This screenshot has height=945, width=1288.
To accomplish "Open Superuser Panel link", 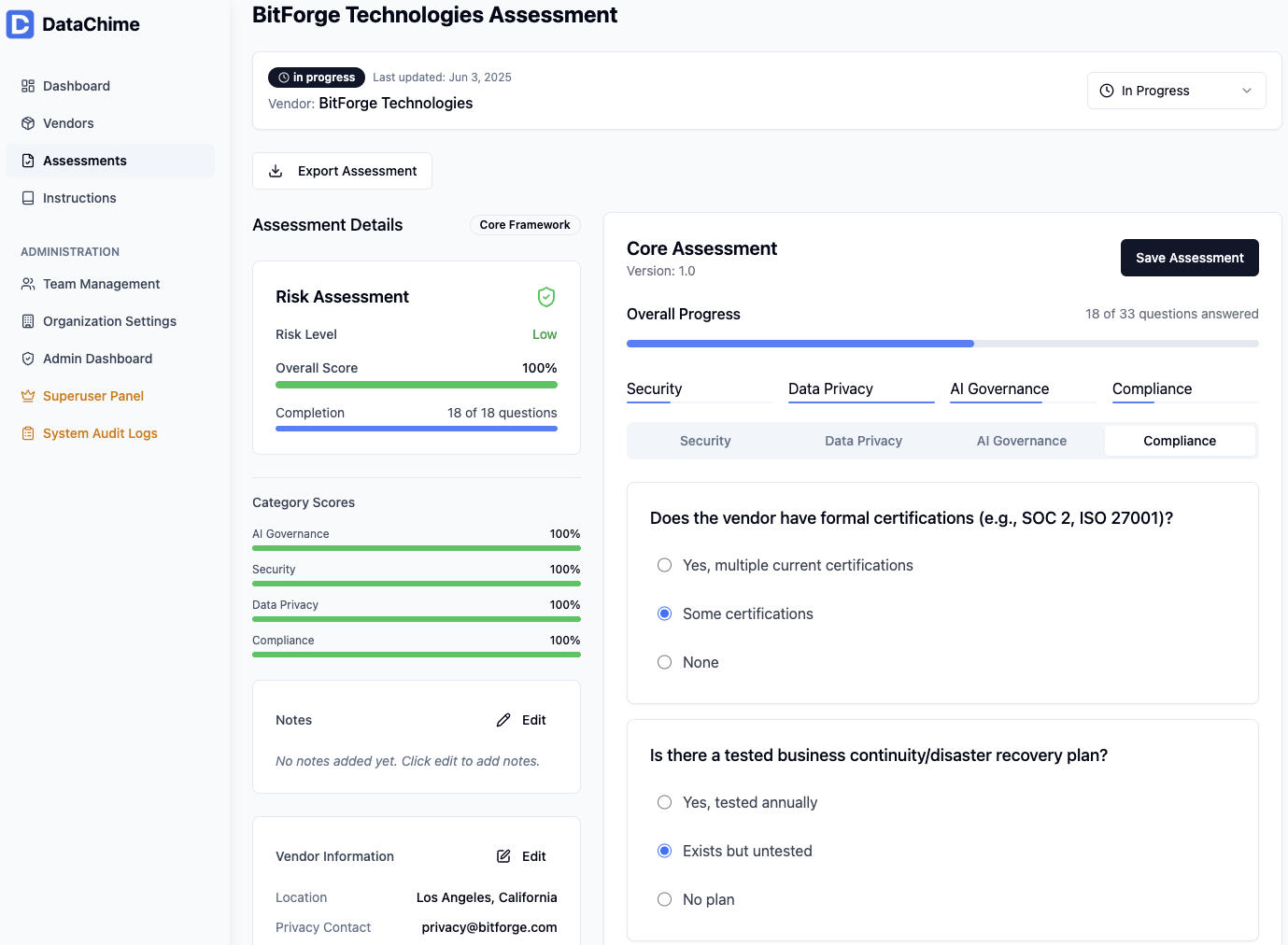I will click(110, 396).
